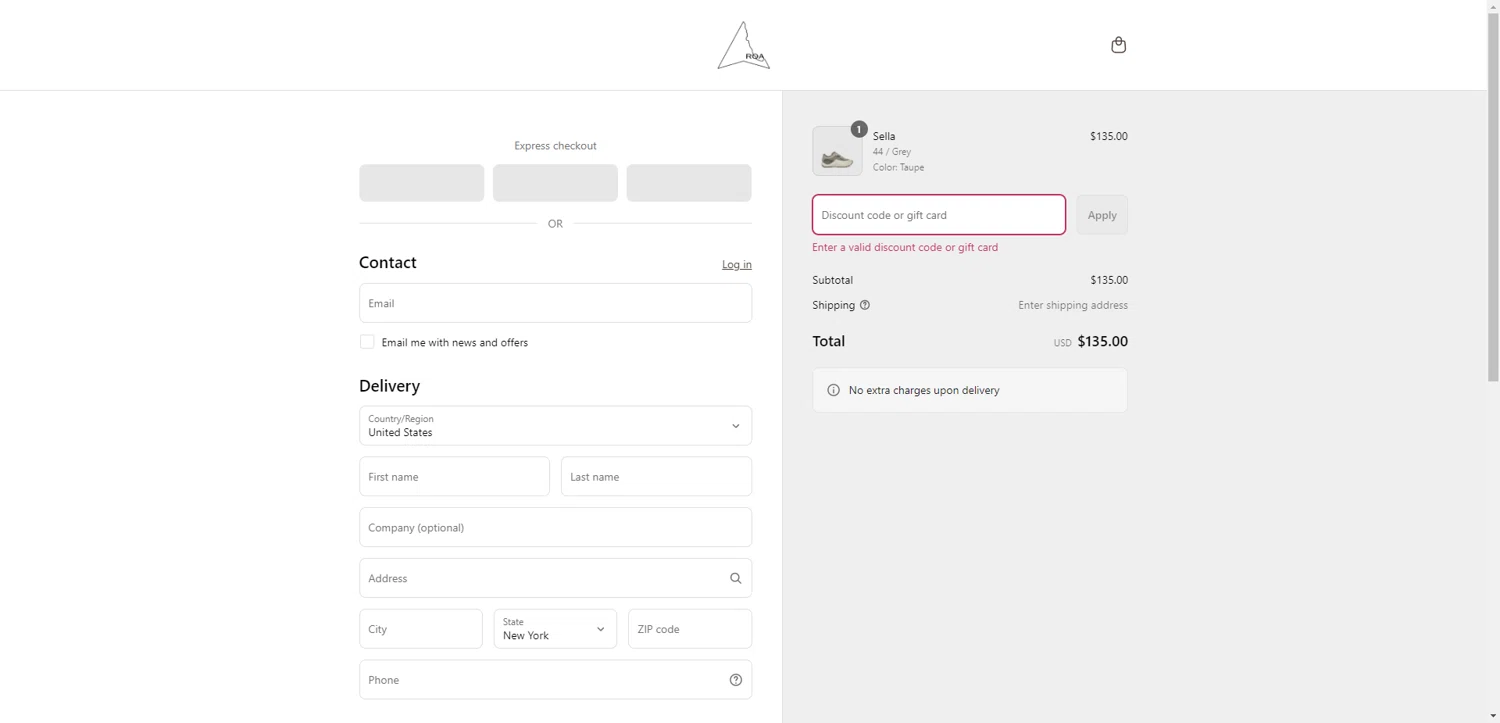Focus the City input field

click(x=421, y=629)
